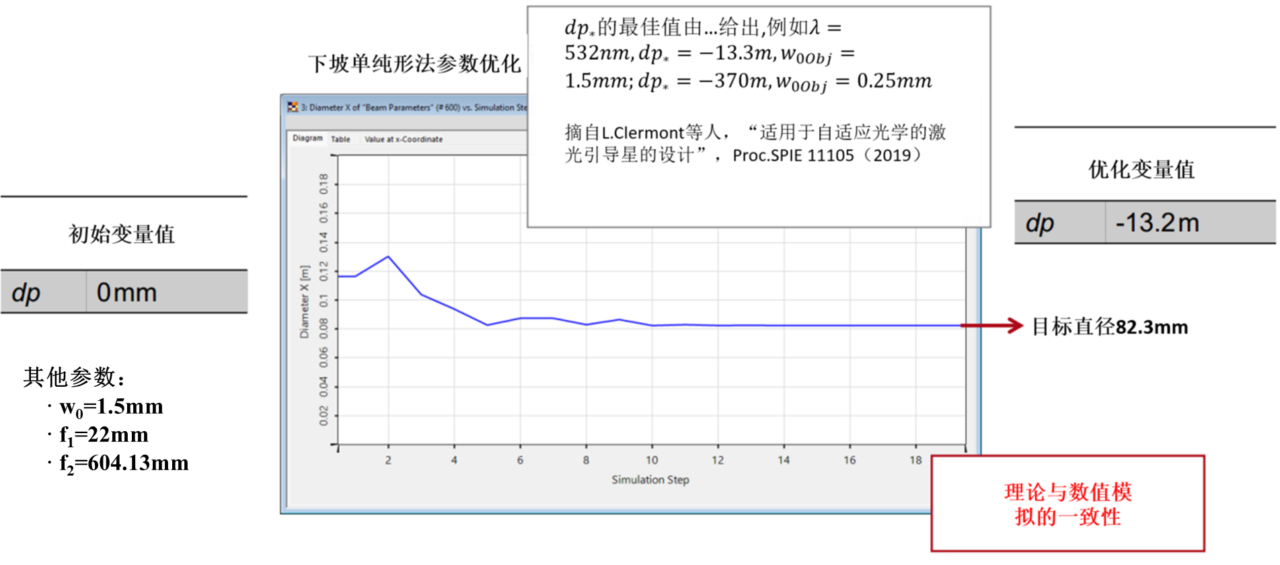Click the '理论与数值模拟的一致性' red box text

point(1068,505)
